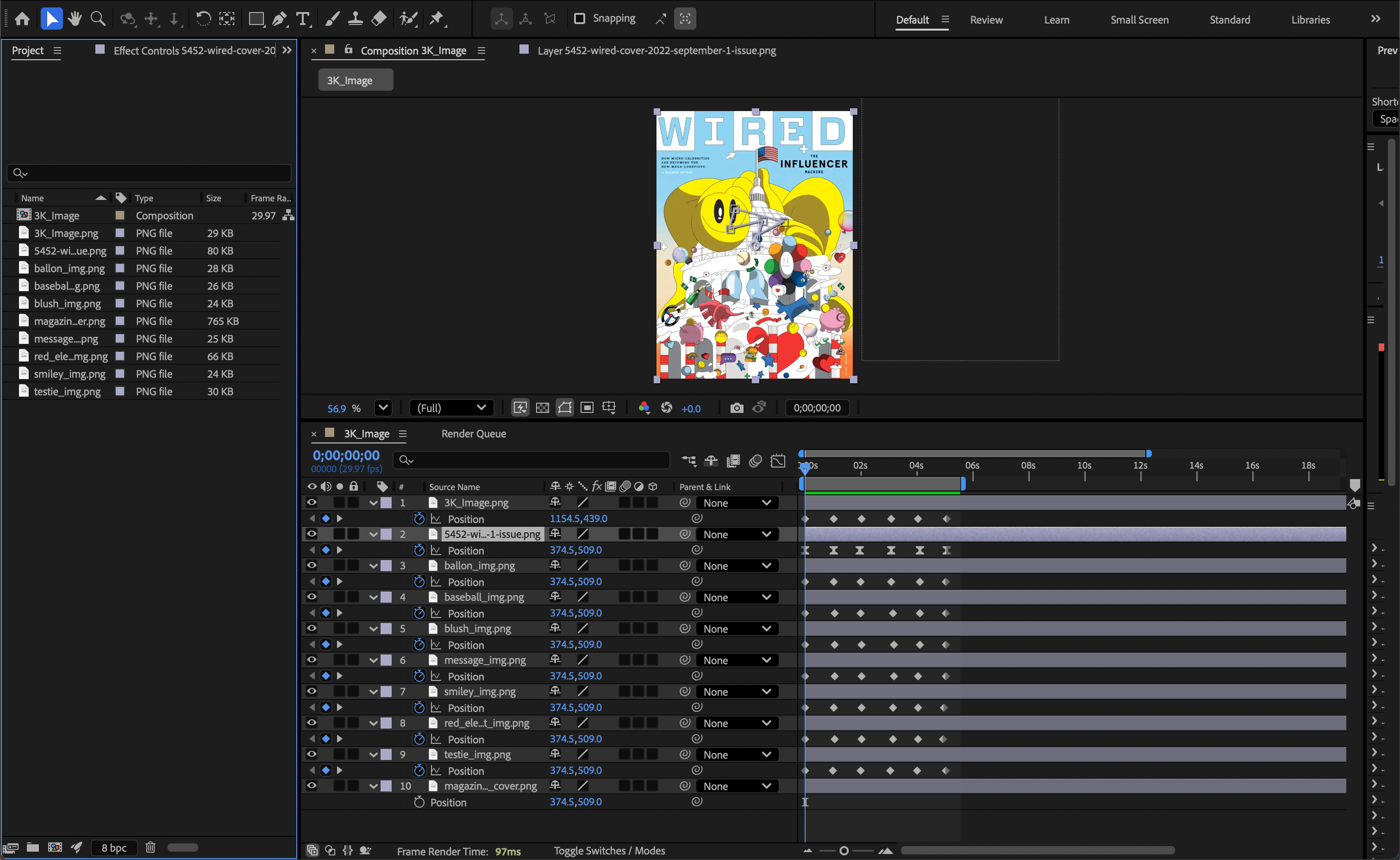Toggle the transparency grid icon
1400x860 pixels.
pyautogui.click(x=543, y=408)
